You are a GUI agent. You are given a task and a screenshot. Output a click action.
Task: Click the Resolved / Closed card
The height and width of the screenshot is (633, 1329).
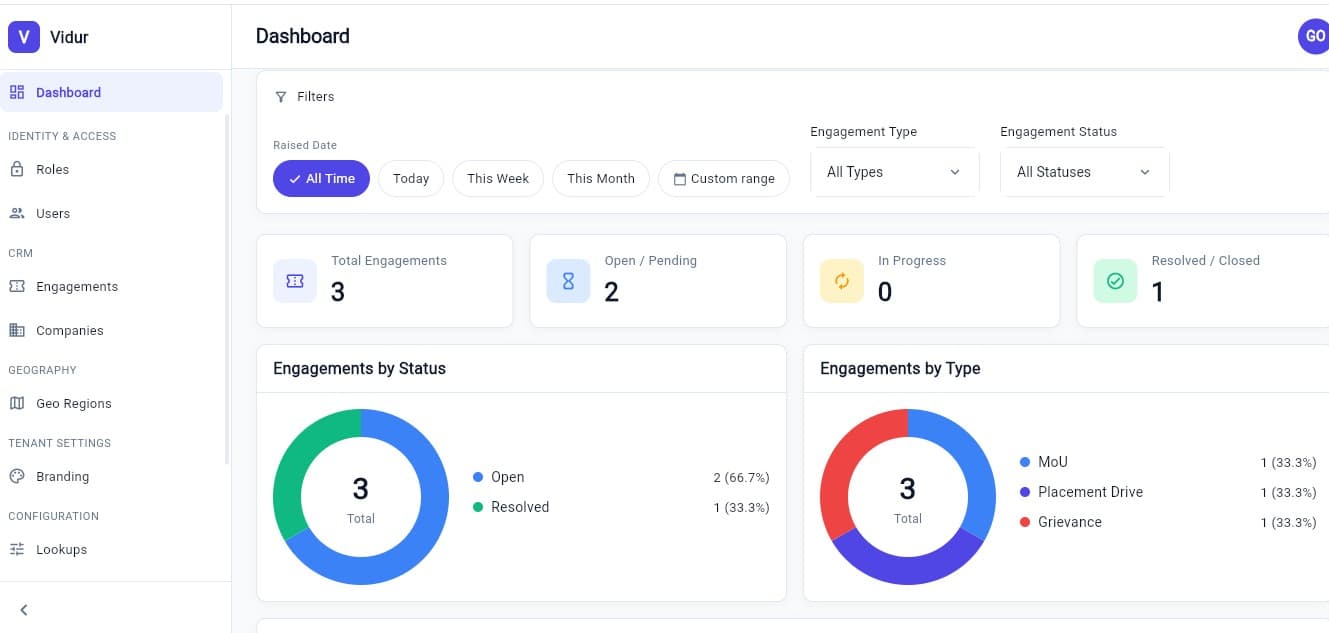tap(1203, 281)
